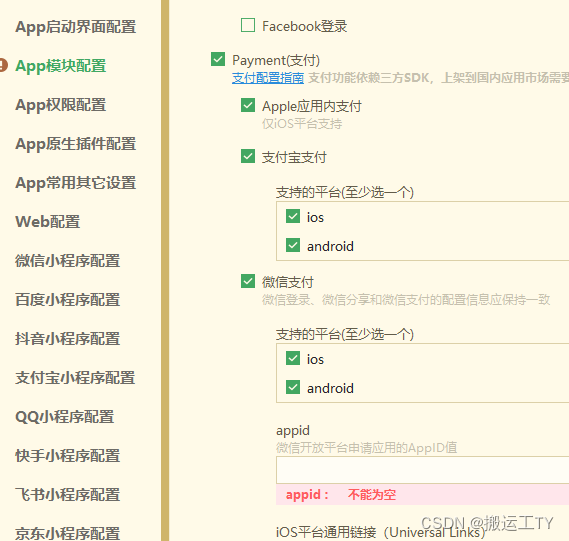Screen dimensions: 569x541
Task: Uncheck android under 微信支付 platforms
Action: tap(293, 387)
